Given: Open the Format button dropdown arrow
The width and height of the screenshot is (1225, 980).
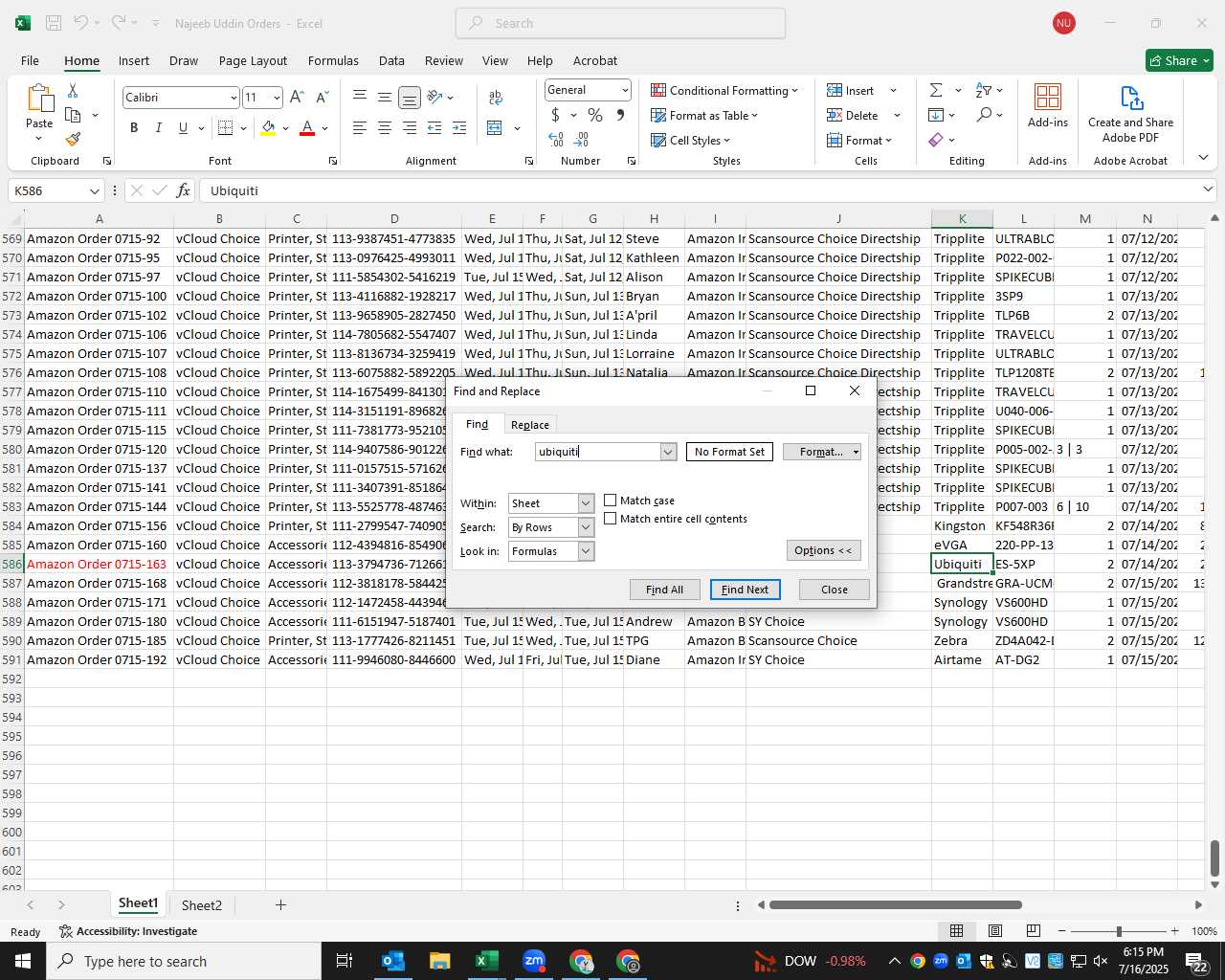Looking at the screenshot, I should 856,452.
